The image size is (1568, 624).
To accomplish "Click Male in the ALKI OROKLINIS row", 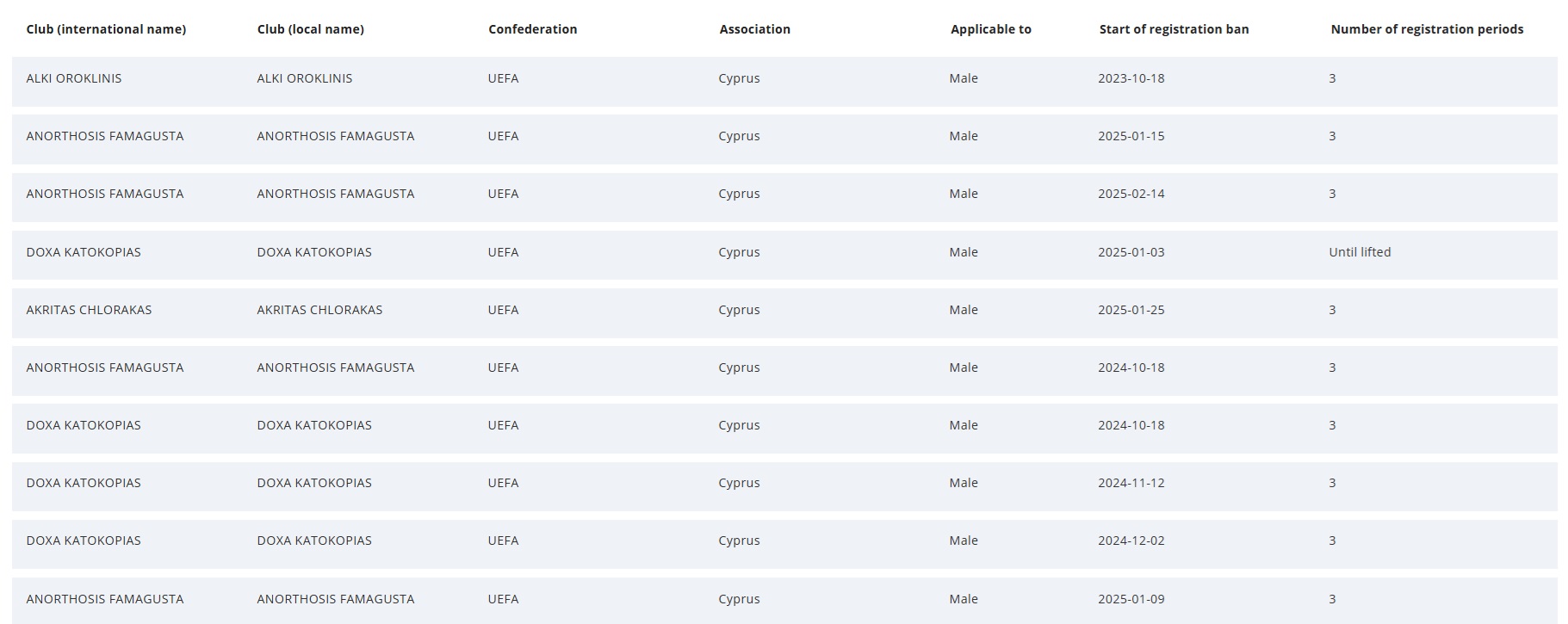I will (964, 78).
